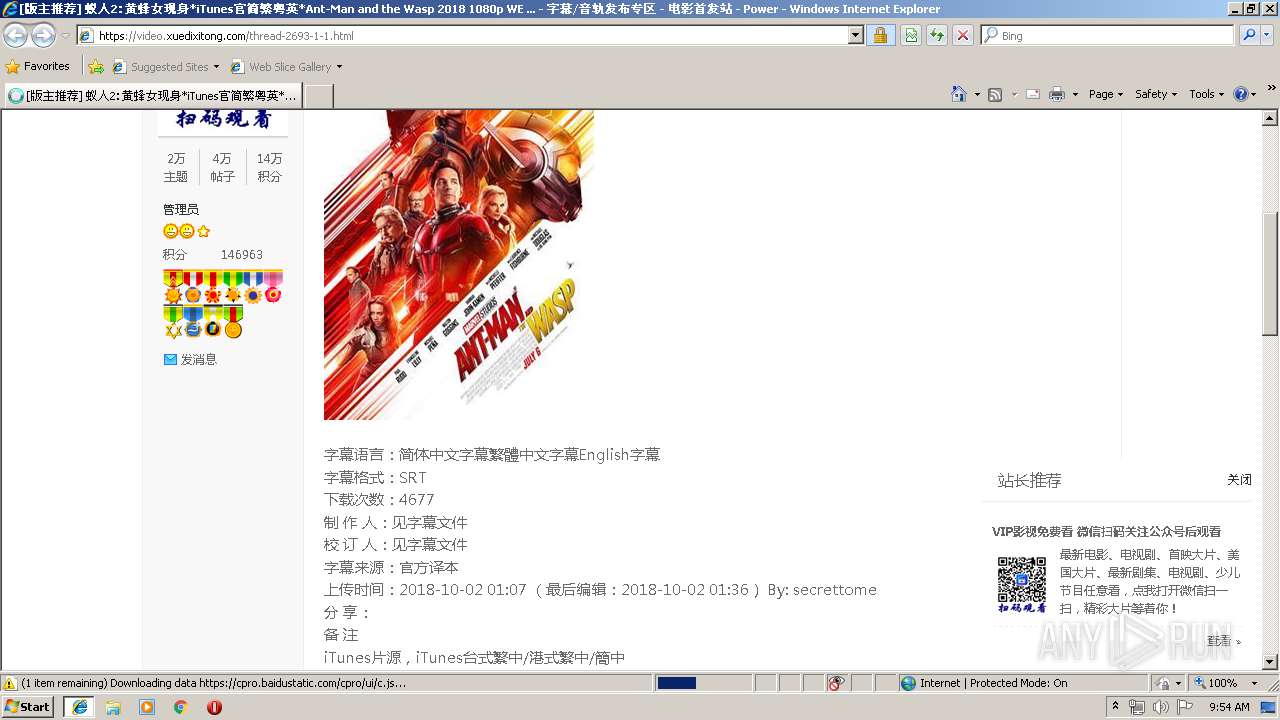Open the 100% zoom level control
The image size is (1280, 720).
coord(1228,683)
